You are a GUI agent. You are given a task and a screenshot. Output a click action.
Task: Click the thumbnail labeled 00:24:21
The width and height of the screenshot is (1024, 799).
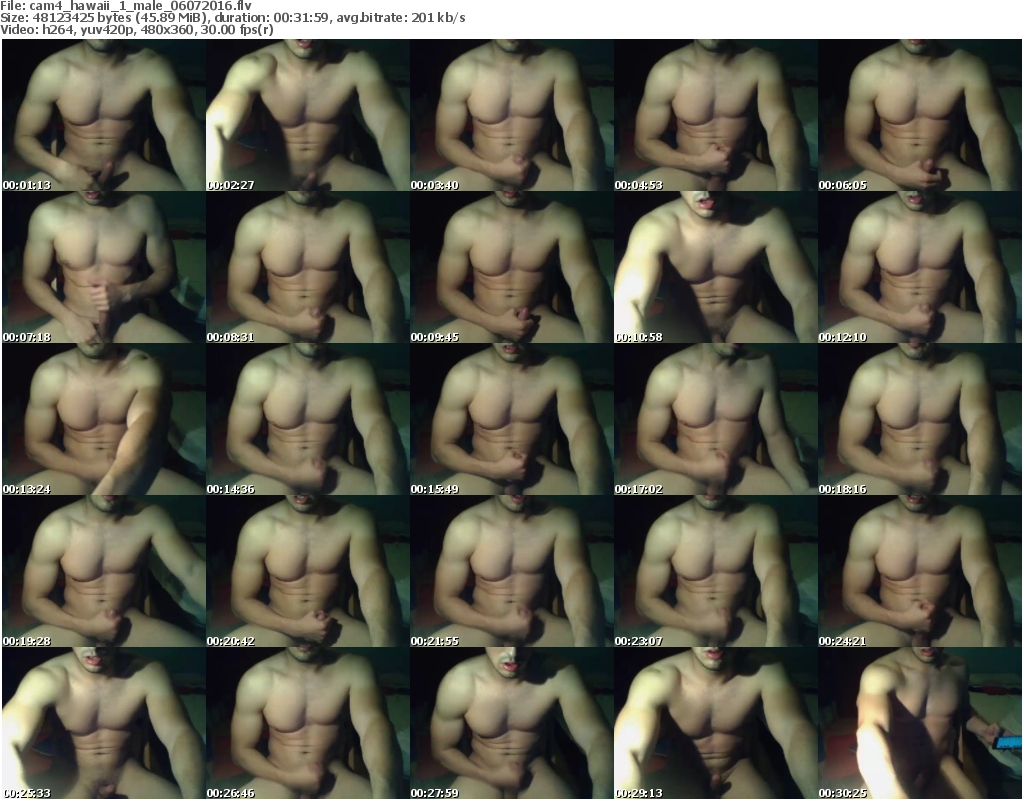[x=919, y=572]
